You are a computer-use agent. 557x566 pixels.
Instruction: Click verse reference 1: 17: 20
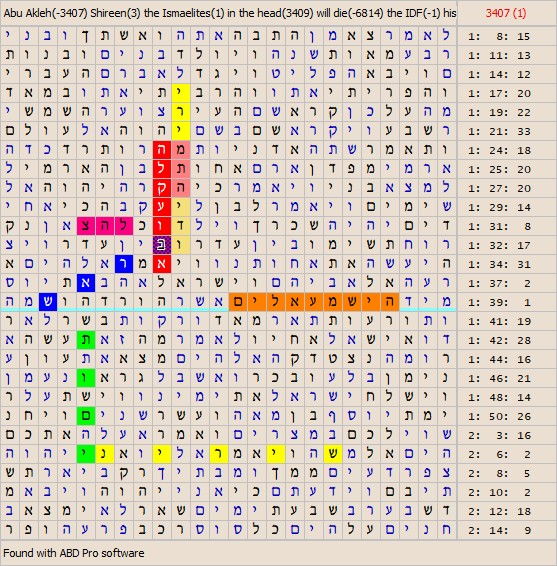499,93
